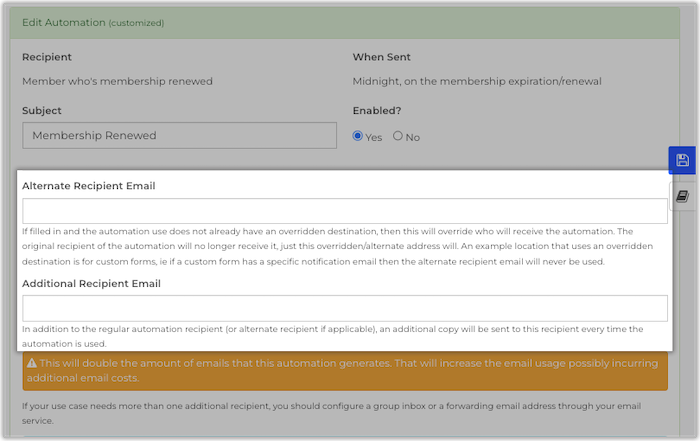Click the blue floppy disk save icon
This screenshot has width=700, height=441.
tap(682, 161)
